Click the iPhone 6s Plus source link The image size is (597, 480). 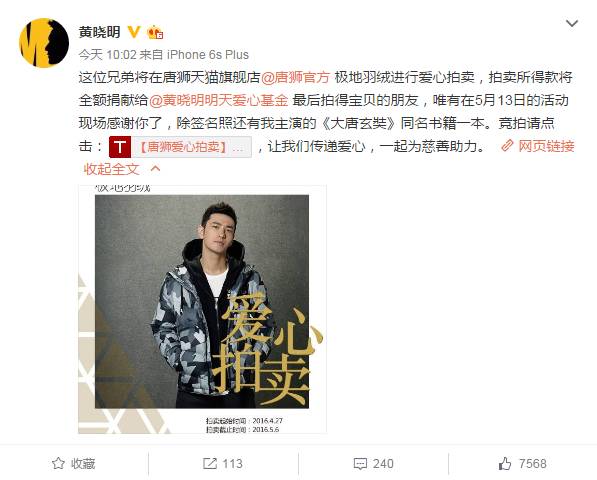tap(208, 55)
